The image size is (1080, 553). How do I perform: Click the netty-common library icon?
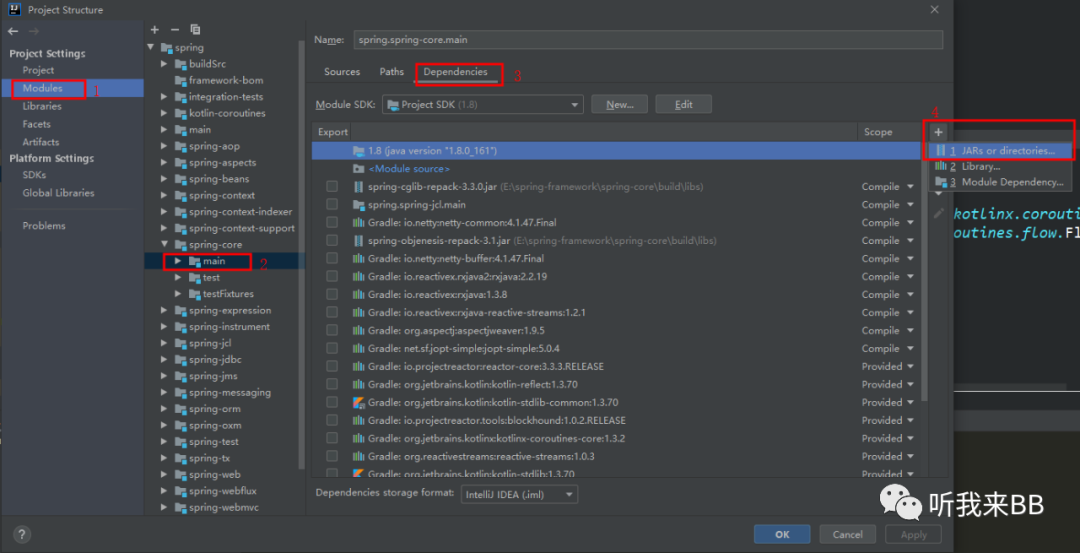click(x=358, y=222)
